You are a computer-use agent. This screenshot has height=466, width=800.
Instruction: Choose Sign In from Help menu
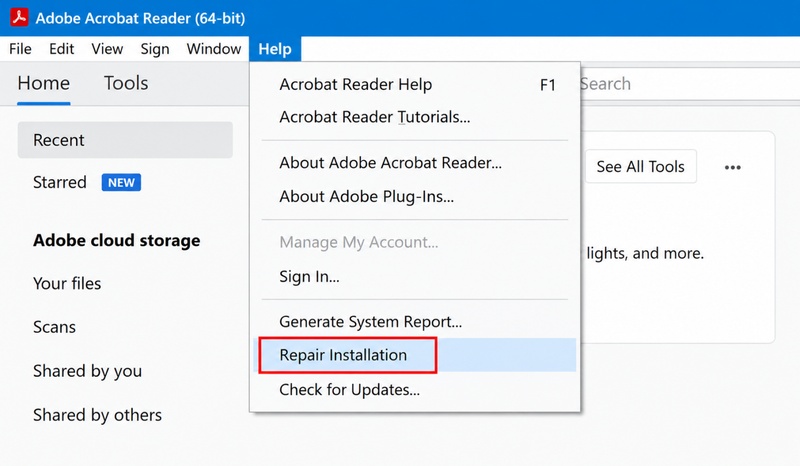415,277
